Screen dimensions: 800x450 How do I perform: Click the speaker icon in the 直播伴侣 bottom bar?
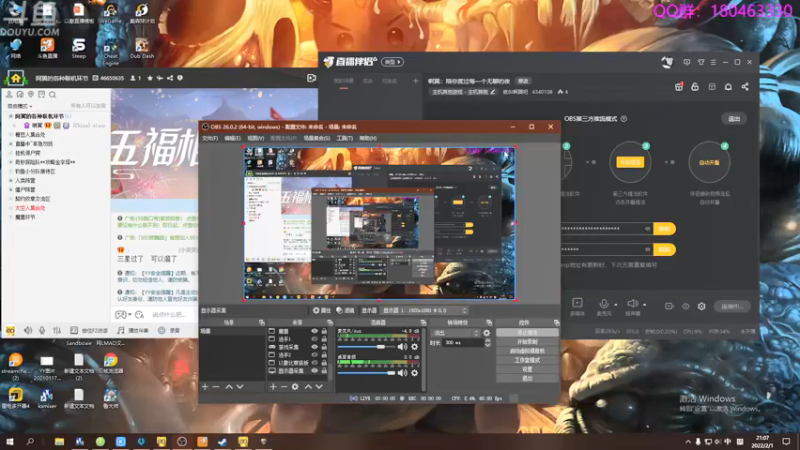pos(632,304)
